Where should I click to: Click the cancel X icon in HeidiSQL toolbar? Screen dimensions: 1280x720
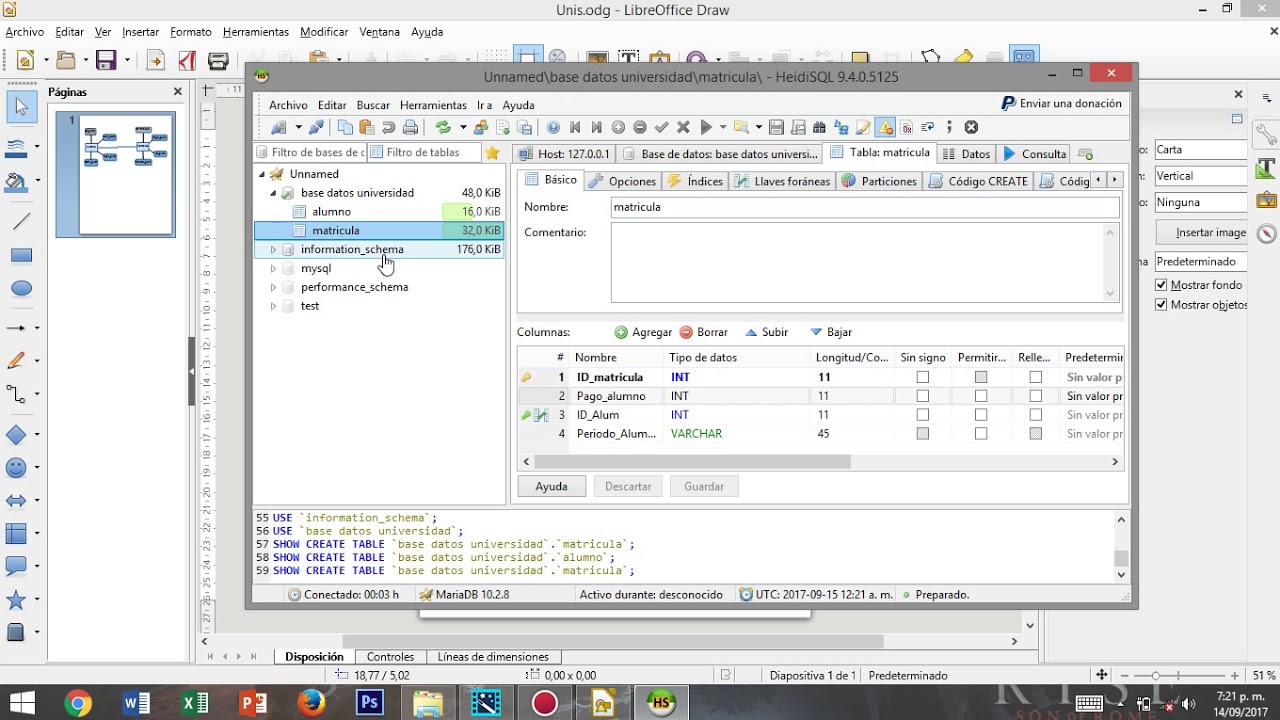click(684, 127)
